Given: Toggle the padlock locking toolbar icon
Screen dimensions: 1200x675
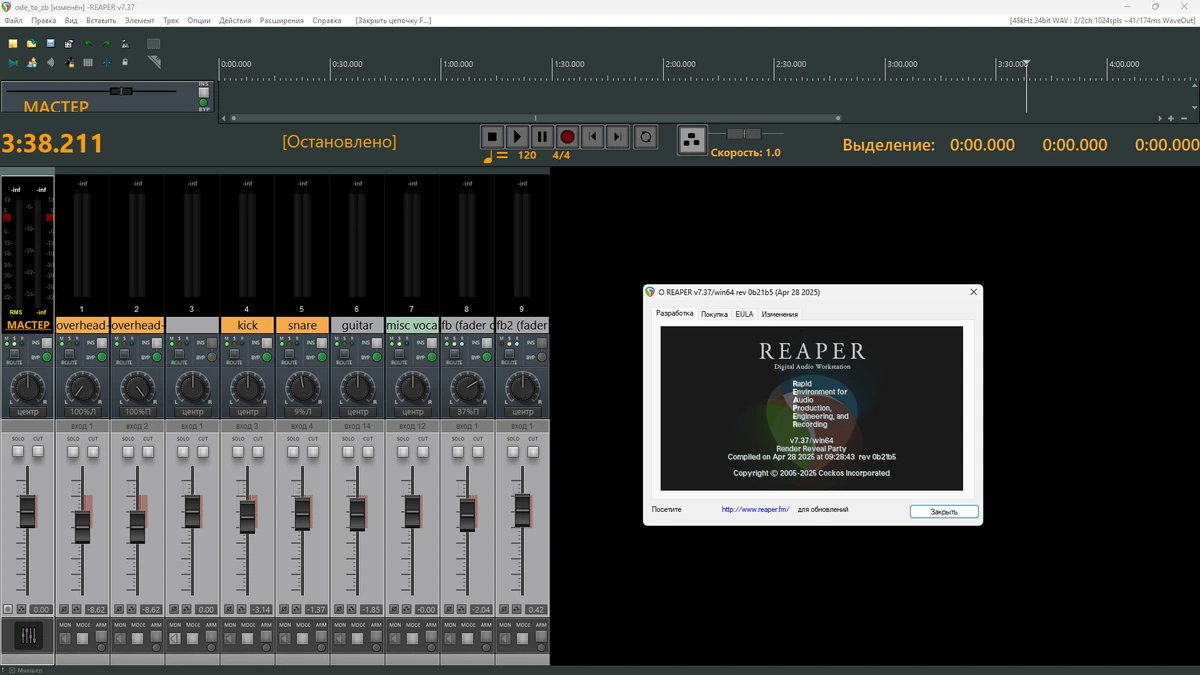Looking at the screenshot, I should click(125, 62).
